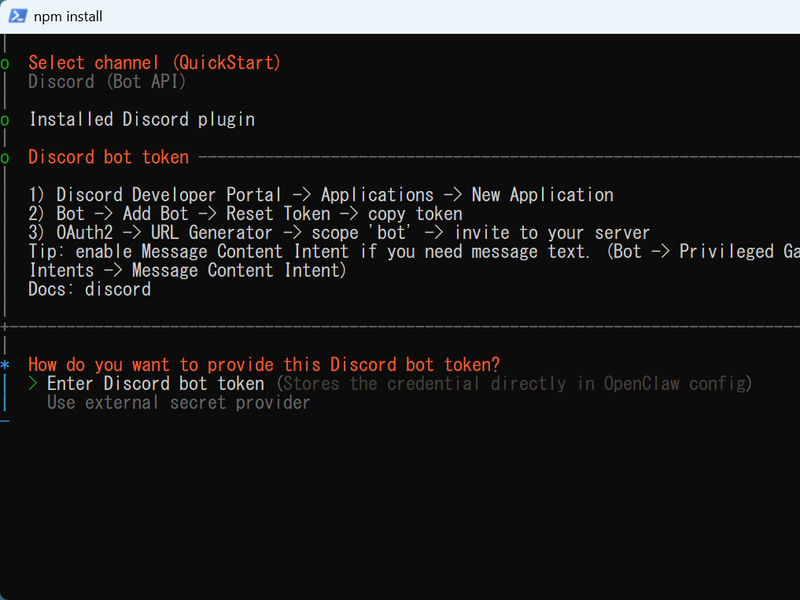Viewport: 800px width, 600px height.
Task: Click step 3 OAuth2 URL Generator line
Action: coord(339,233)
